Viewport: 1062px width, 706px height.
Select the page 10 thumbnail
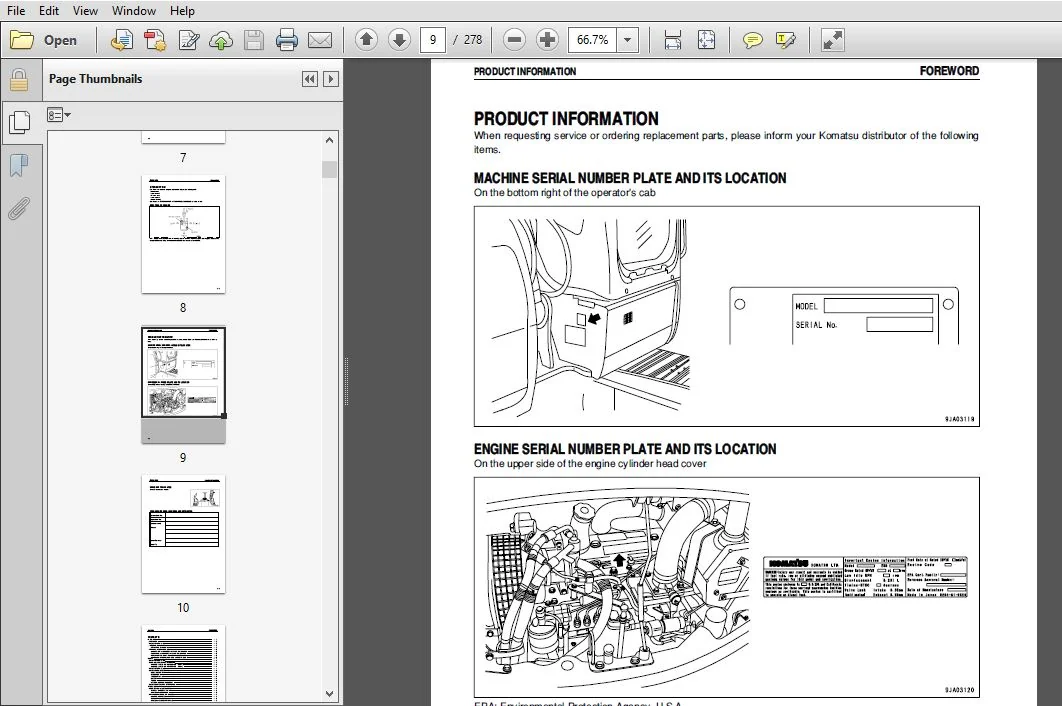[x=183, y=535]
